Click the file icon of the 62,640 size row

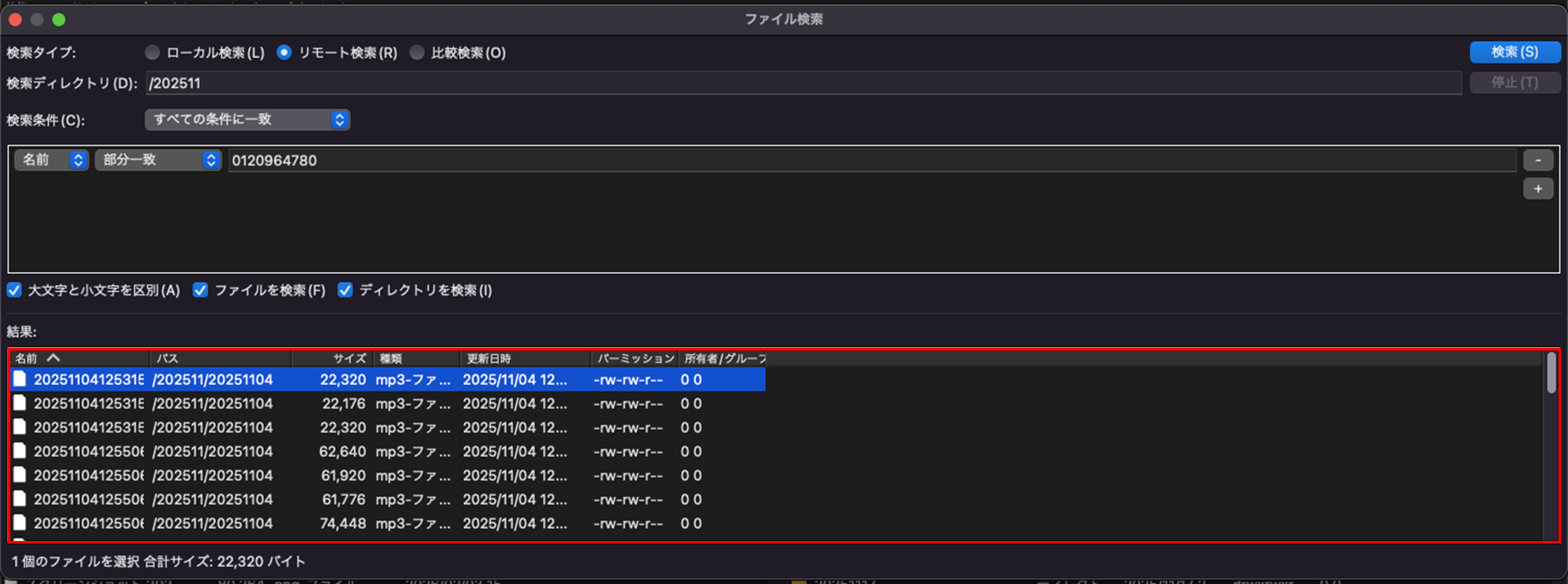tap(19, 451)
